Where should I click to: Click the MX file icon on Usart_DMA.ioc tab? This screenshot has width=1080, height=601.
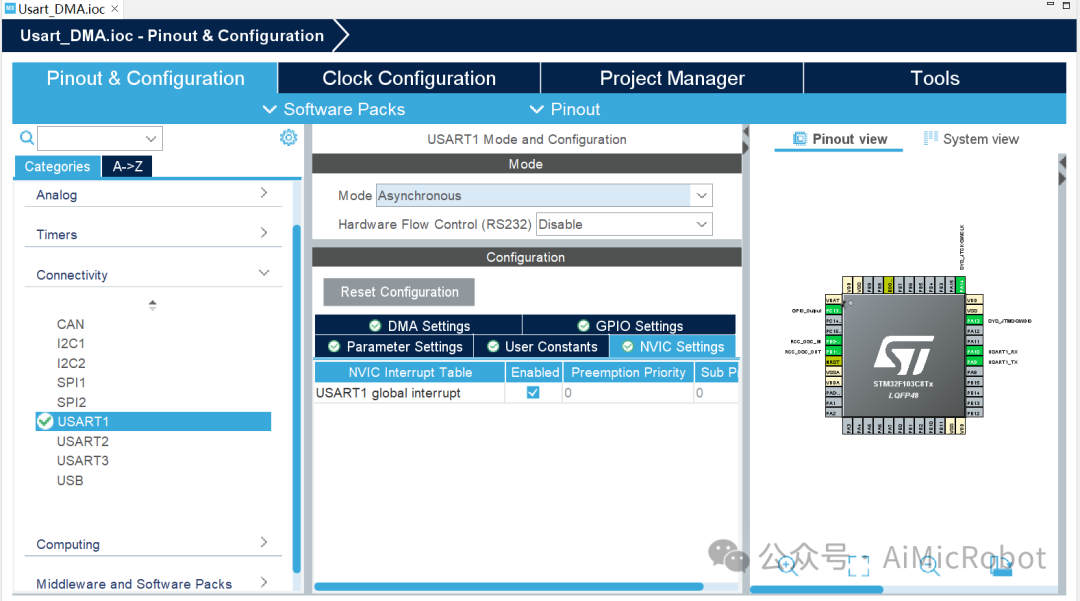coord(10,8)
